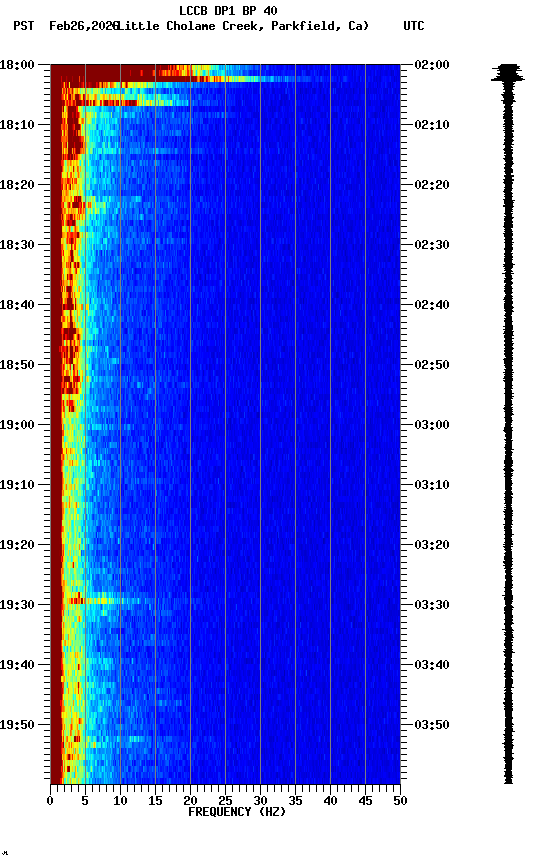
Task: Click the '15' frequency axis label
Action: coord(155,801)
